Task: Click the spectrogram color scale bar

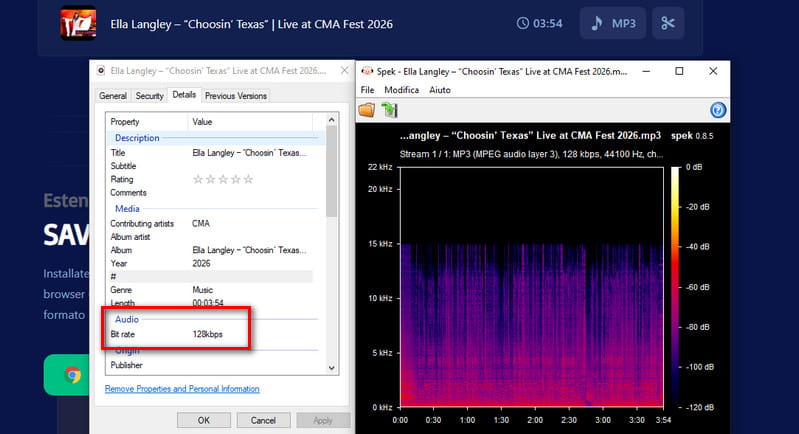Action: [x=675, y=287]
